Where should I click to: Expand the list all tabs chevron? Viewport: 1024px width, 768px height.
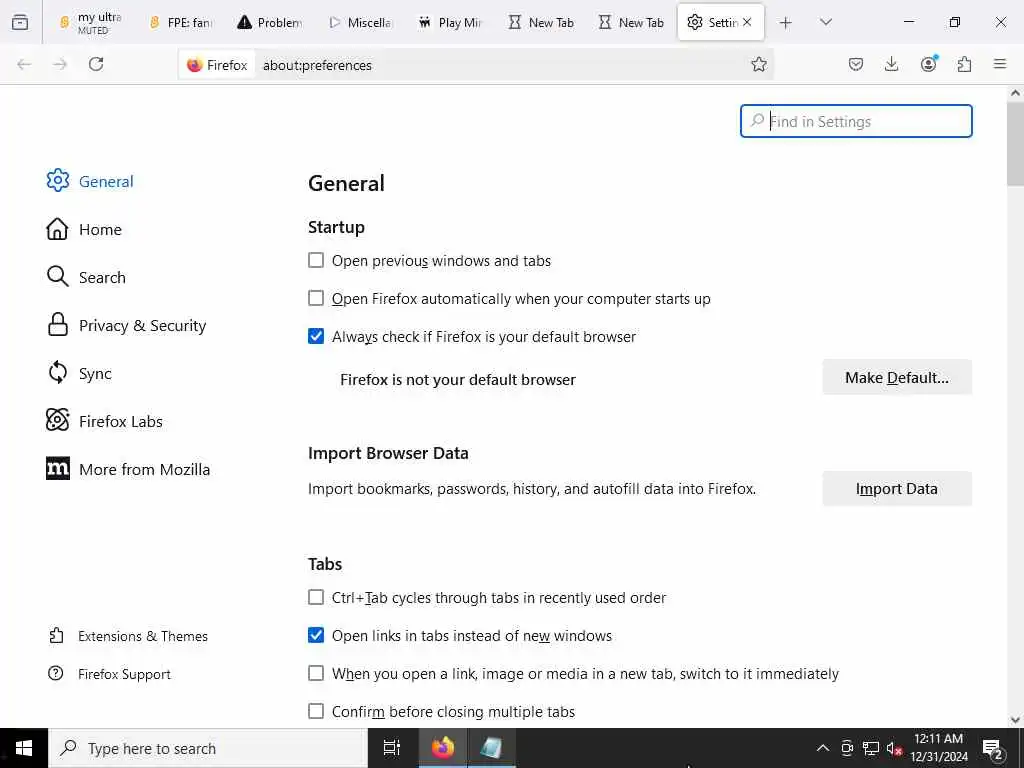pos(826,22)
